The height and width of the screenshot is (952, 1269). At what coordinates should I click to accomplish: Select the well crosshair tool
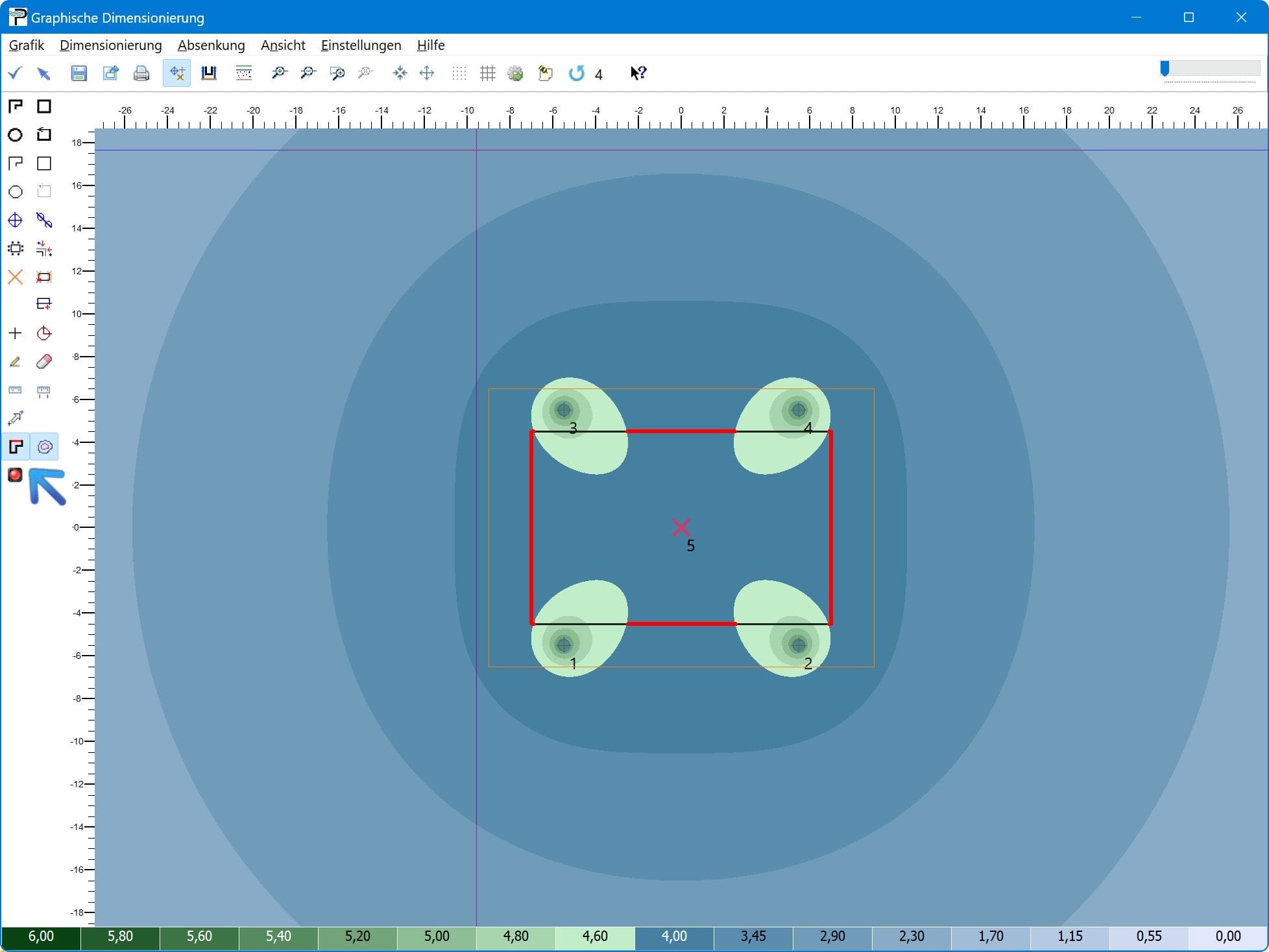15,220
